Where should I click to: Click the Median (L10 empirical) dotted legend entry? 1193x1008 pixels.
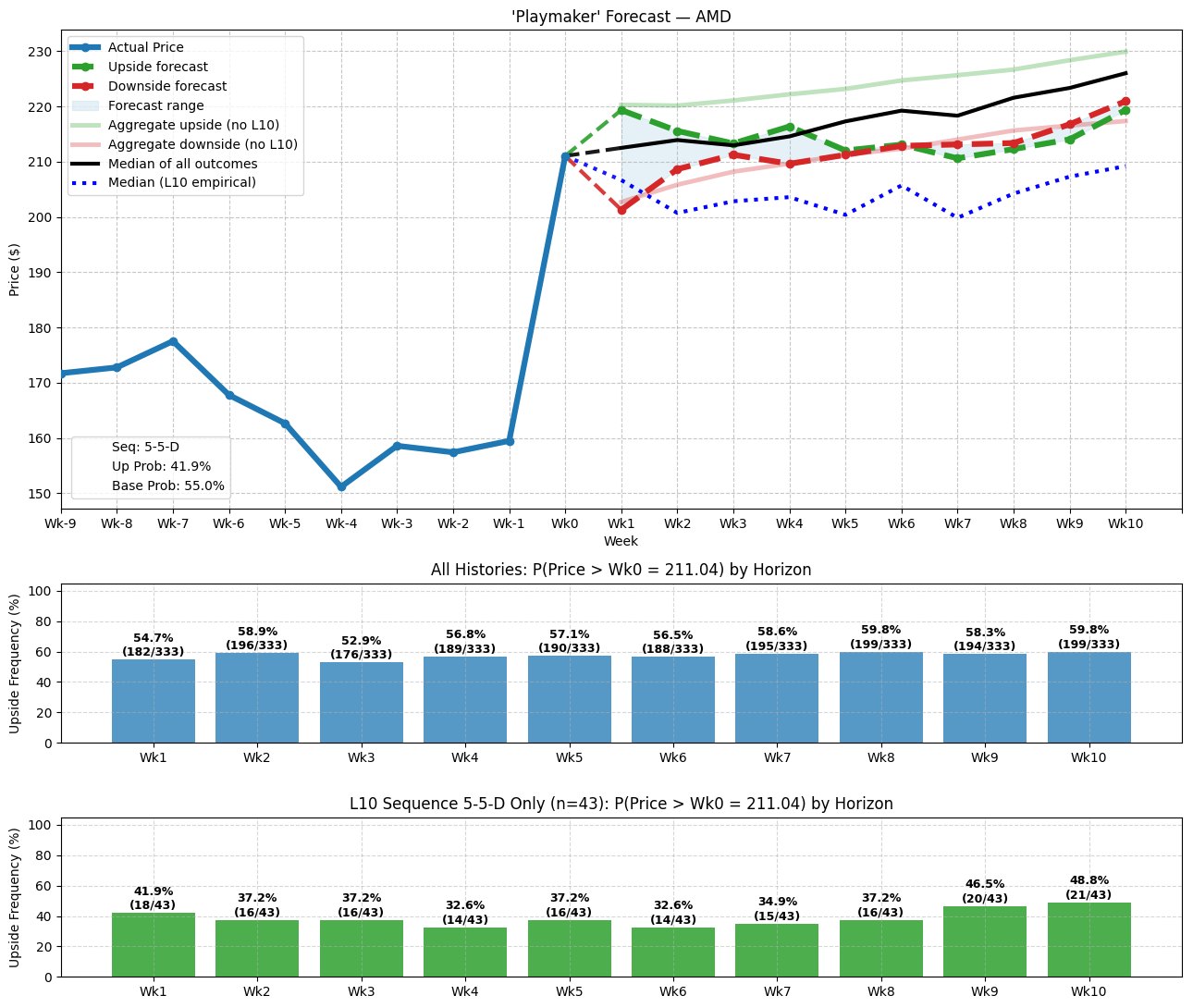click(181, 183)
